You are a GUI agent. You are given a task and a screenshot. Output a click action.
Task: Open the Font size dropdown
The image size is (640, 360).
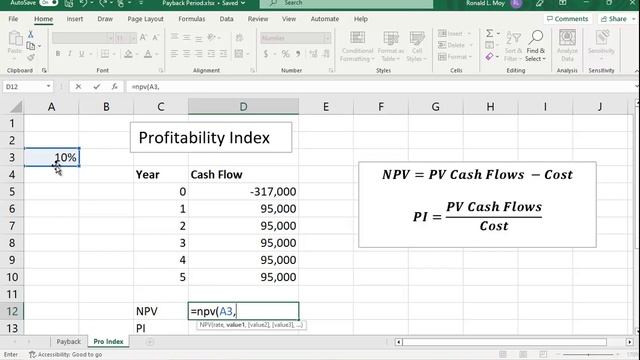tap(133, 38)
